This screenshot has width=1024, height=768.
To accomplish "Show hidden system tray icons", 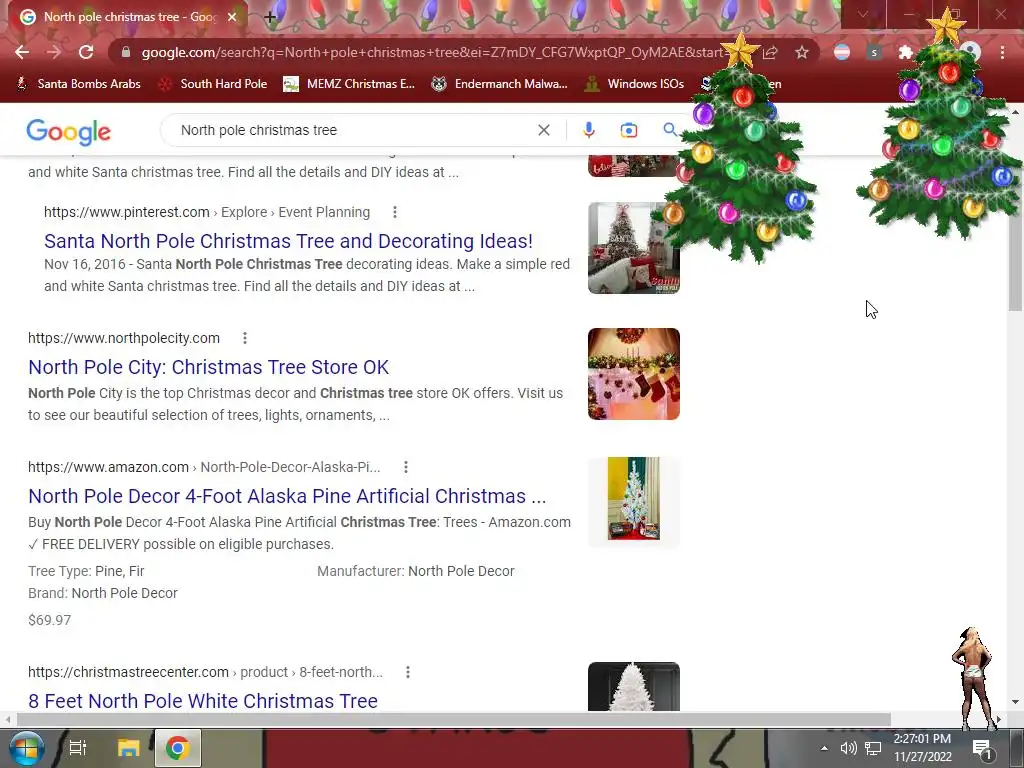I will pyautogui.click(x=824, y=748).
